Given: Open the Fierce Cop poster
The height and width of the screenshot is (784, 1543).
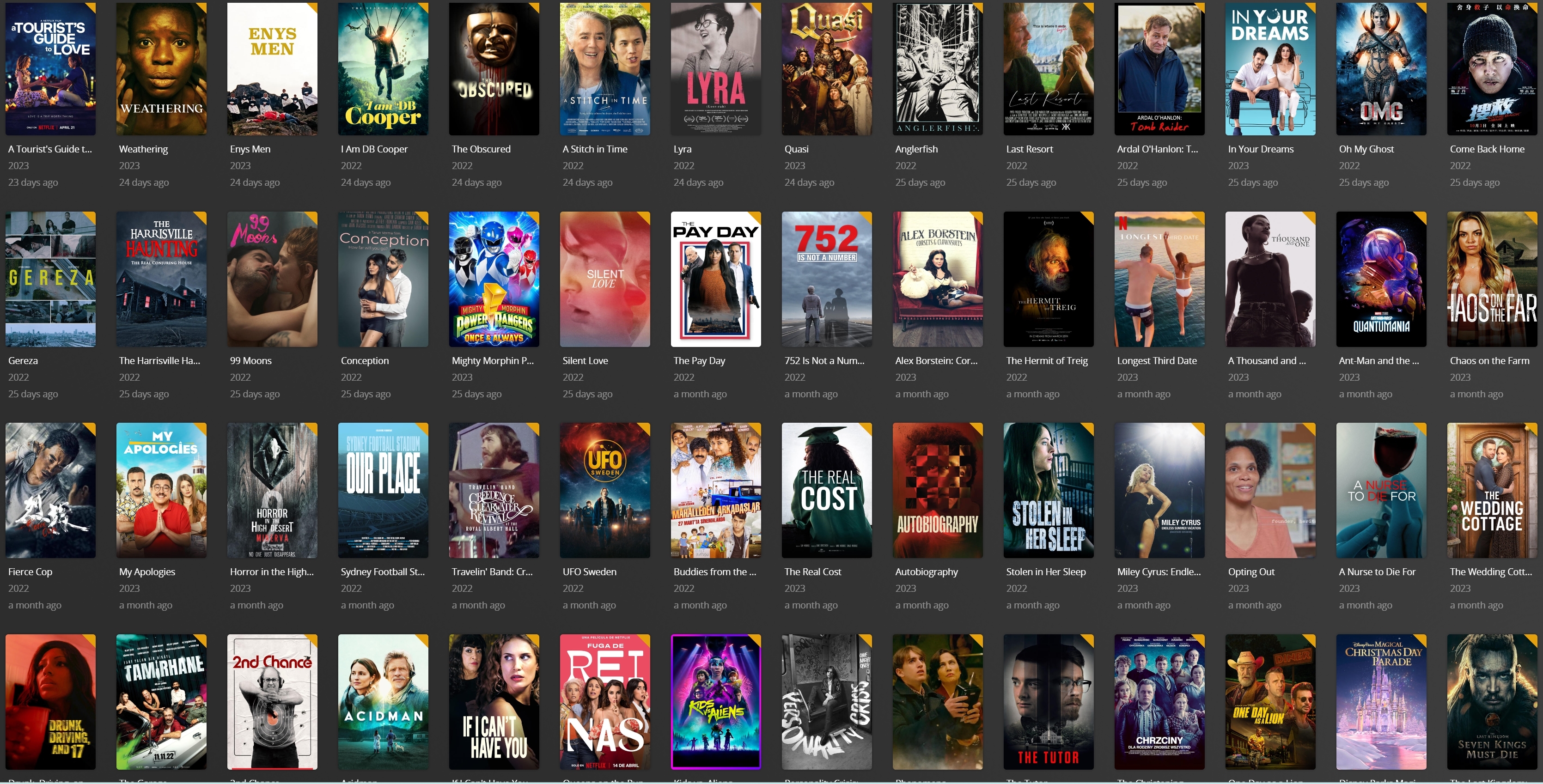Looking at the screenshot, I should [50, 491].
